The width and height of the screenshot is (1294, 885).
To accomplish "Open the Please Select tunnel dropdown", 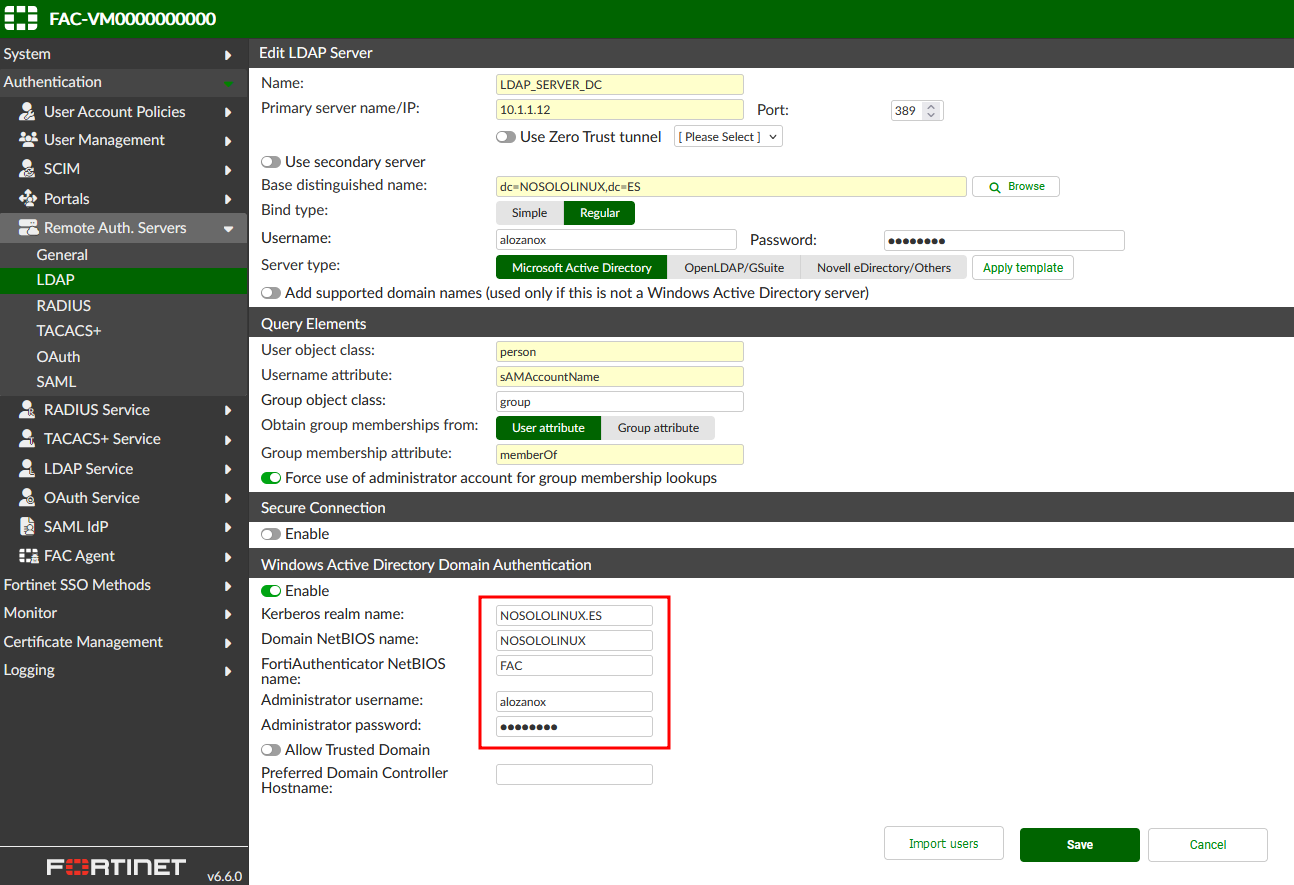I will (x=727, y=137).
